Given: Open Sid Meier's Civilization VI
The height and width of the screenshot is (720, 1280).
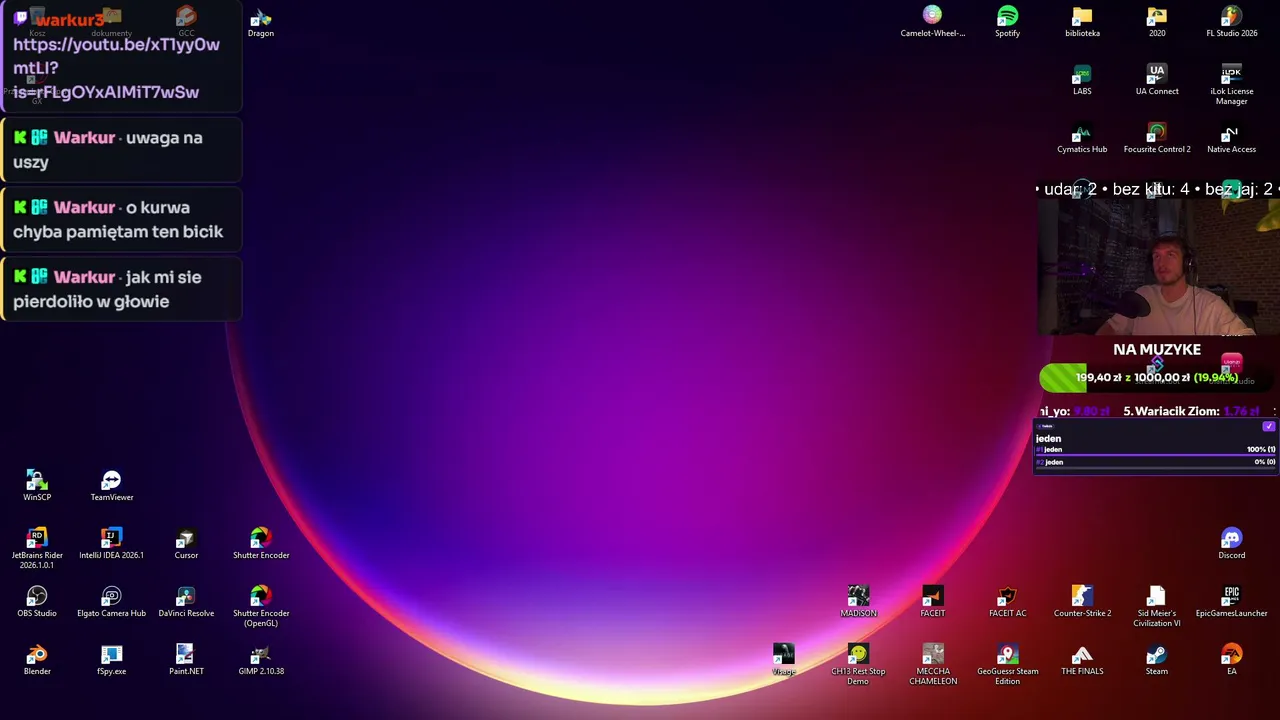Looking at the screenshot, I should point(1157,607).
